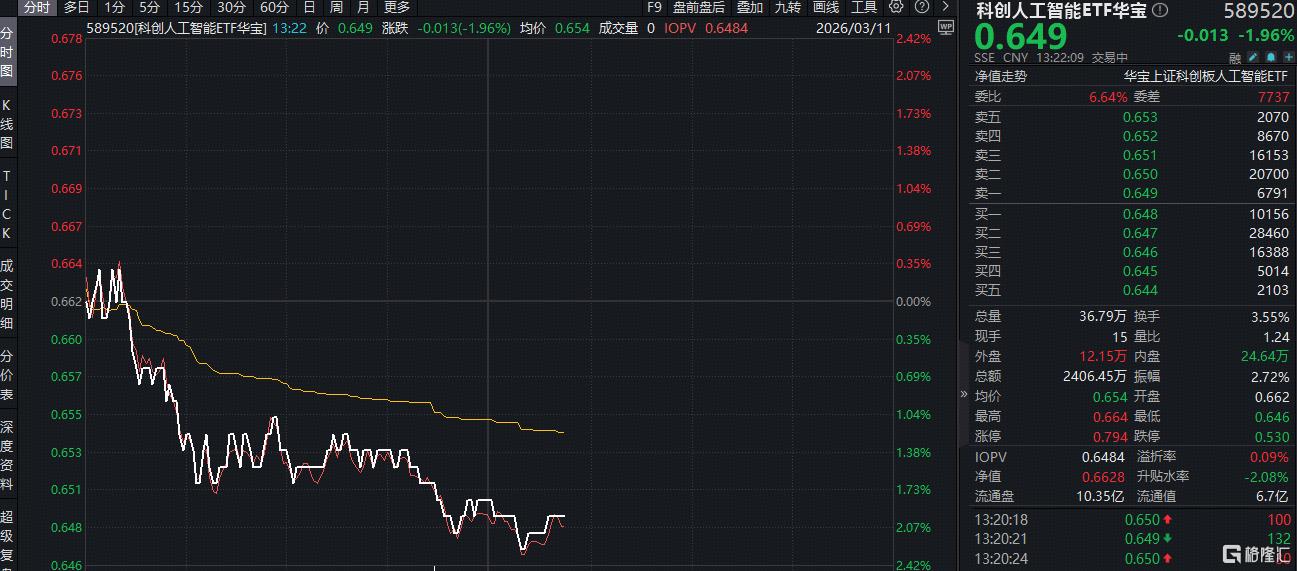
Task: Click sell-five price 0.653
Action: pos(1140,116)
